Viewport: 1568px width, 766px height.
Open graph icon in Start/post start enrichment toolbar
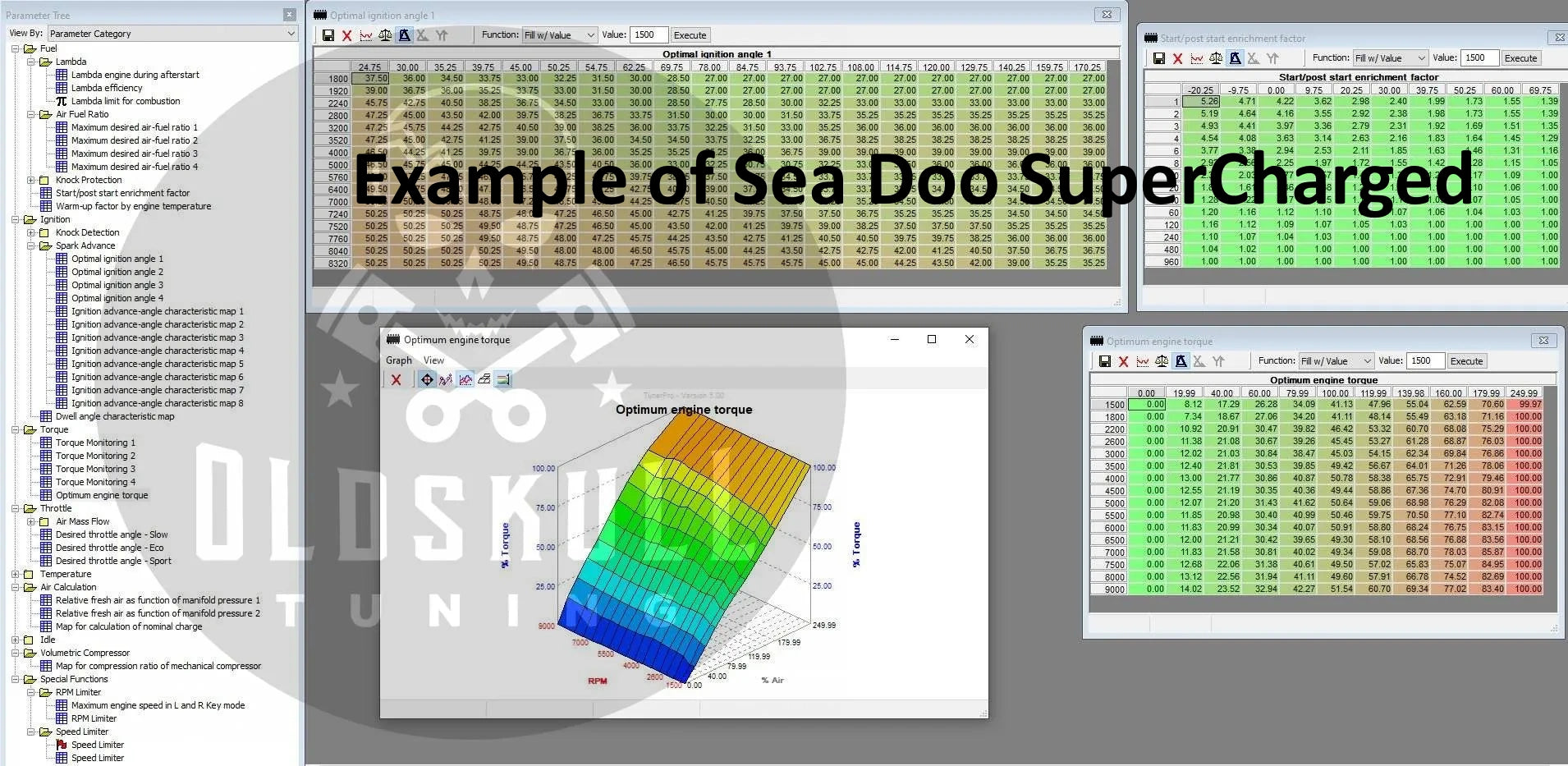[1197, 58]
